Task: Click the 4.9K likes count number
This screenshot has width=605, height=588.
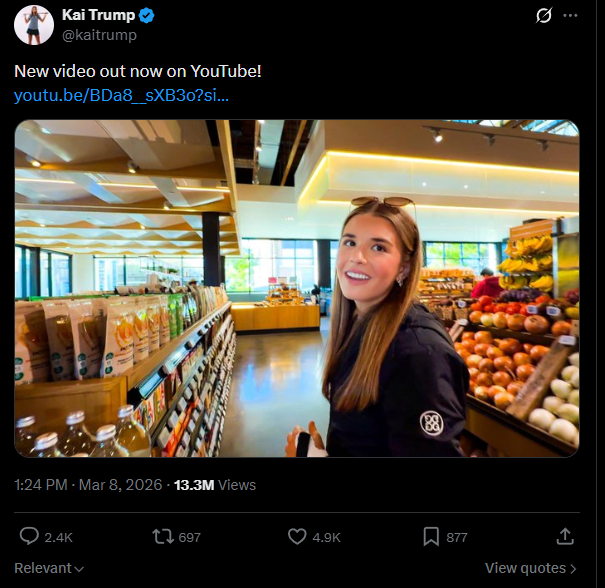Action: coord(327,537)
